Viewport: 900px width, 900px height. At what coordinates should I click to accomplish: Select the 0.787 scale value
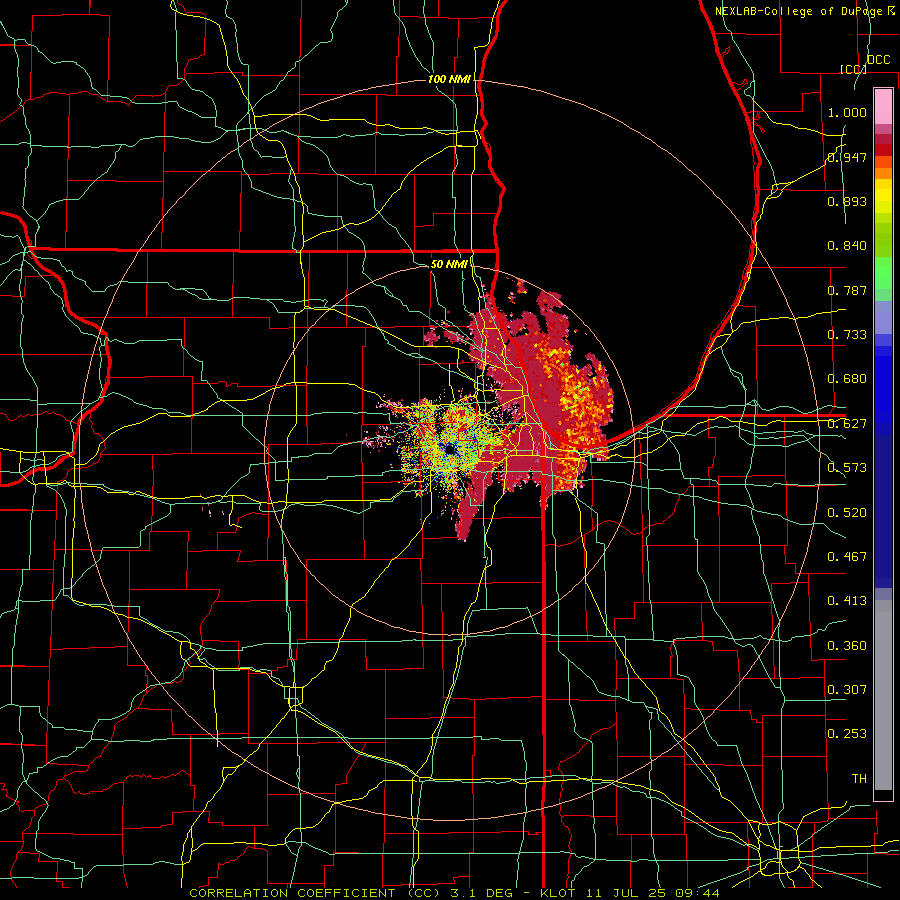click(x=847, y=290)
